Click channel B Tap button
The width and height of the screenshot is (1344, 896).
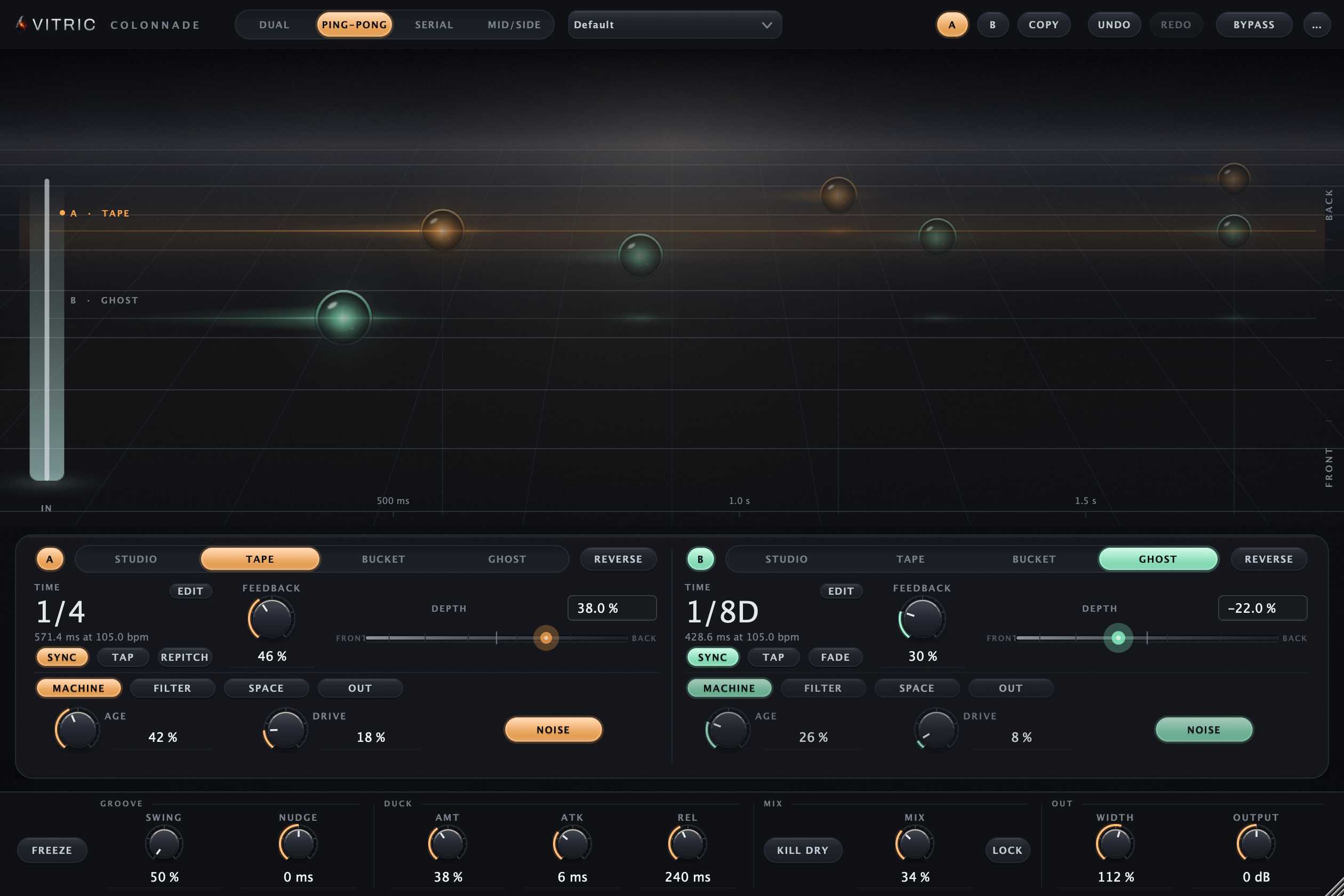[774, 657]
